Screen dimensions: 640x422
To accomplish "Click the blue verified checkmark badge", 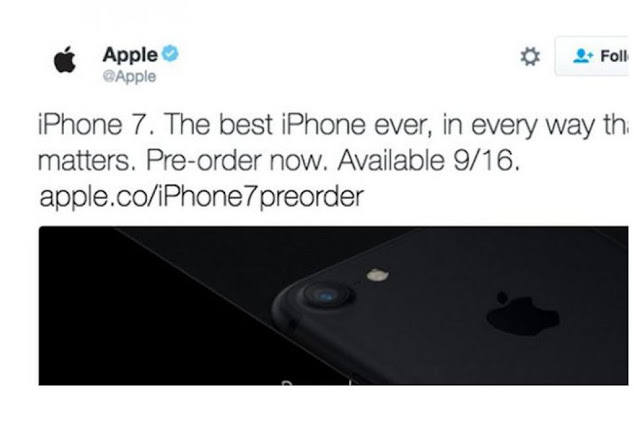I will tap(170, 53).
